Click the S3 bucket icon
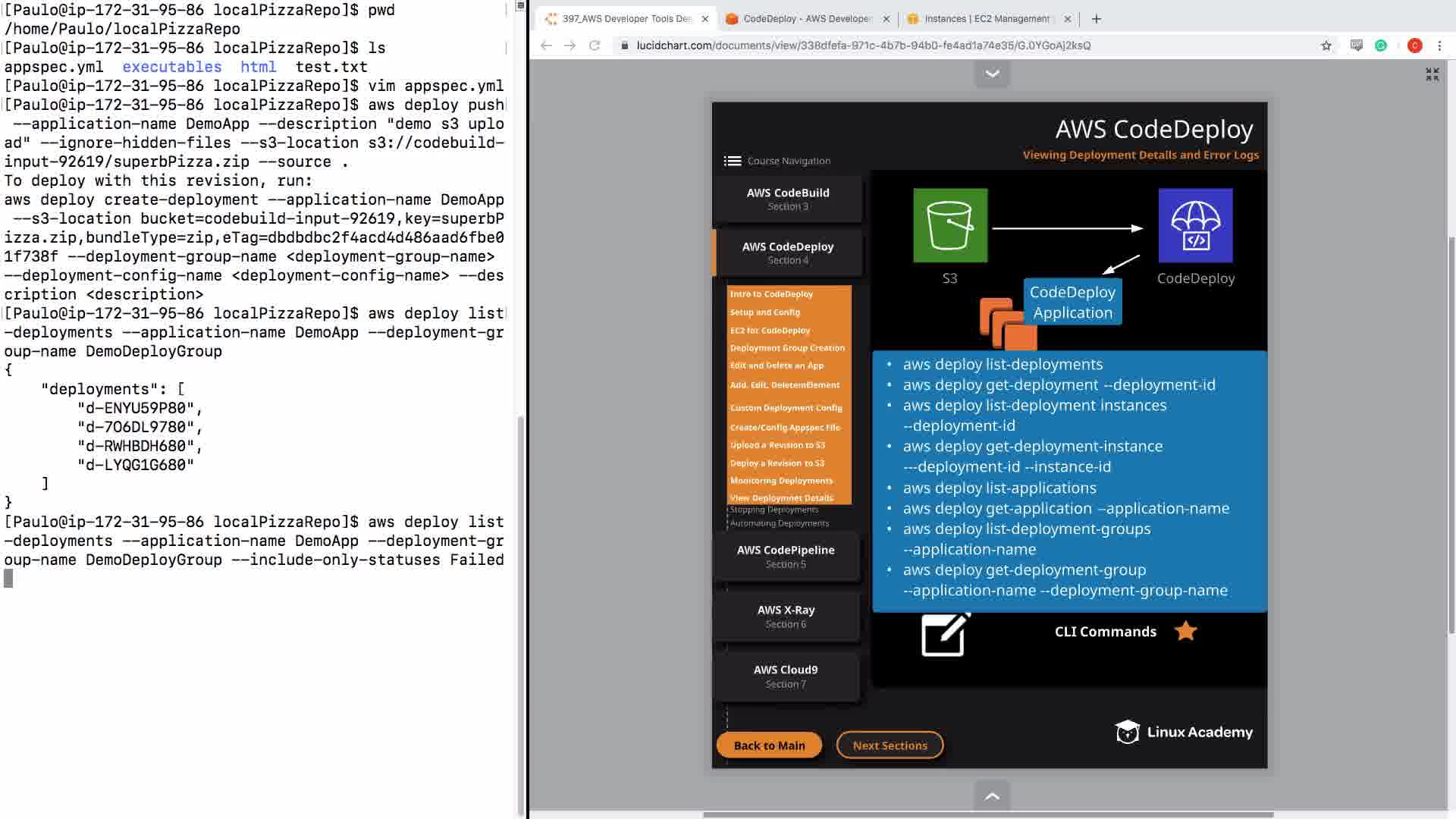The image size is (1456, 819). click(x=950, y=225)
